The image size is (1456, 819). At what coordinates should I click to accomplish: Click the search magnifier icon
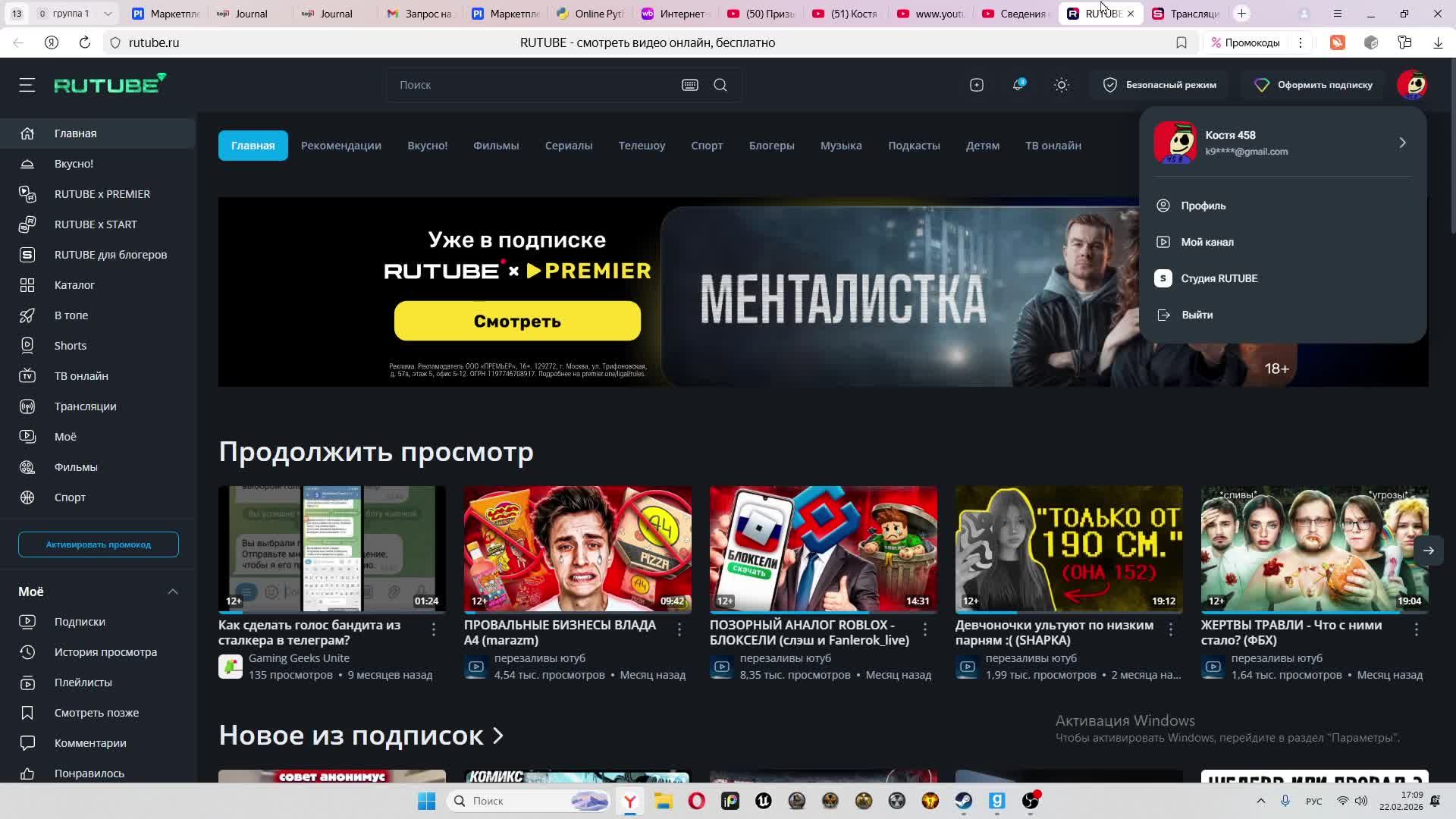point(720,85)
